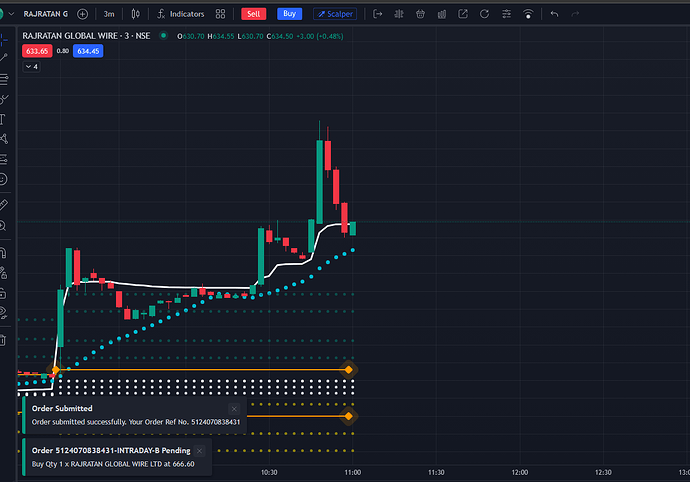Click the red Sell button in toolbar
The height and width of the screenshot is (482, 690).
(x=253, y=14)
